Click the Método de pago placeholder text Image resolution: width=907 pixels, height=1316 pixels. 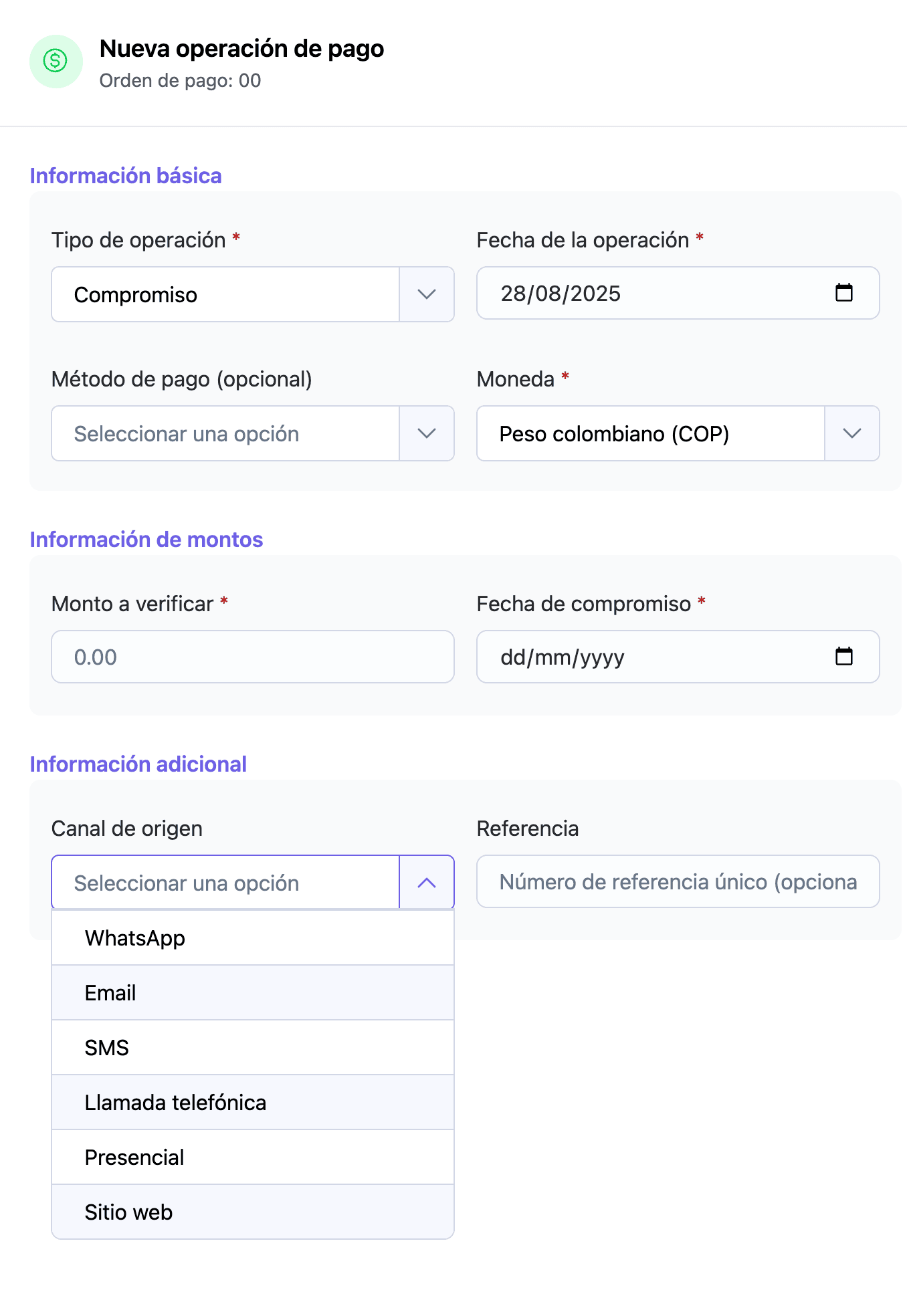(187, 434)
